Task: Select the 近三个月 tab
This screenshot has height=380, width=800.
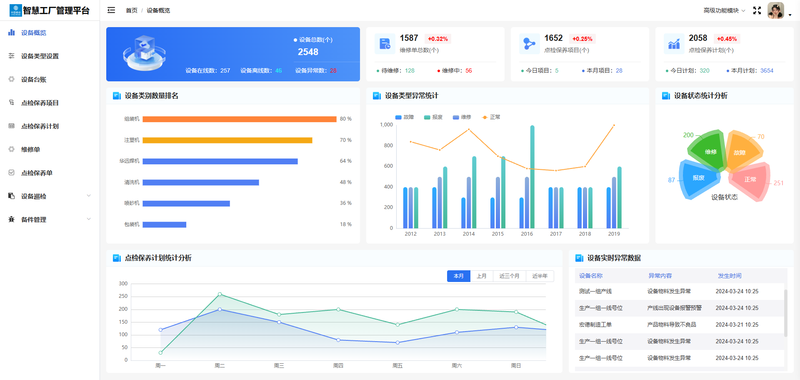Action: coord(509,276)
